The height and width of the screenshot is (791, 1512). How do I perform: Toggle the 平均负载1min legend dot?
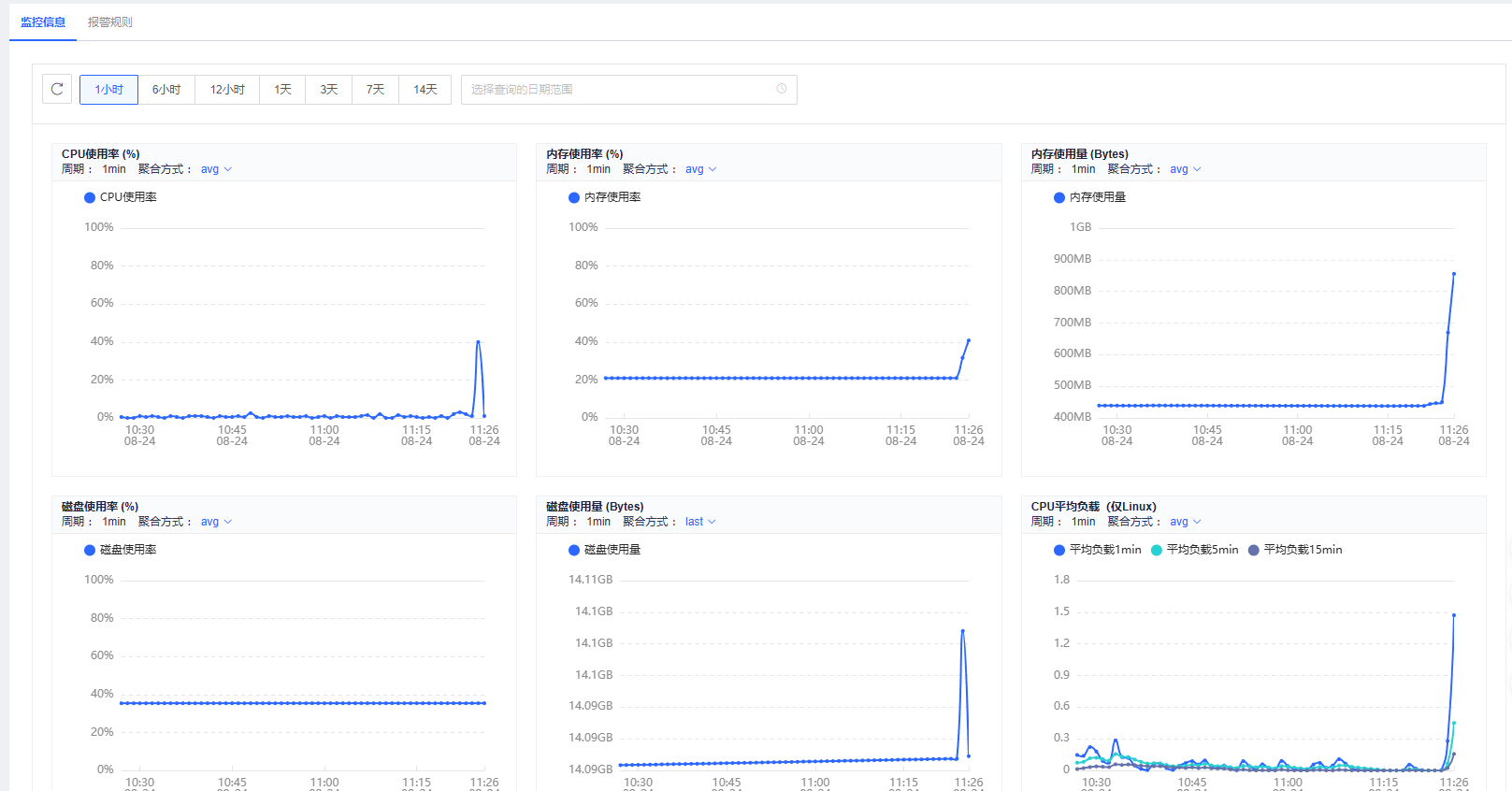pyautogui.click(x=1059, y=550)
